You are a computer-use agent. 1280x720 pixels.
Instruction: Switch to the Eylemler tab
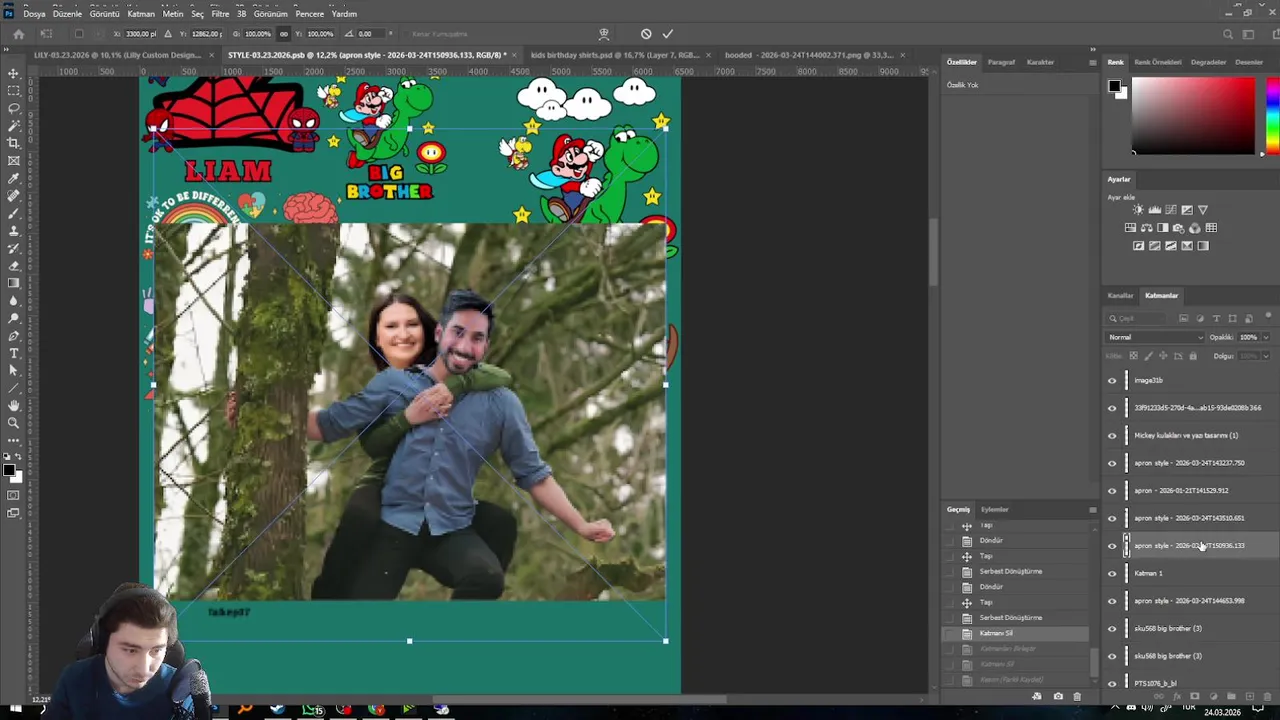pos(994,509)
